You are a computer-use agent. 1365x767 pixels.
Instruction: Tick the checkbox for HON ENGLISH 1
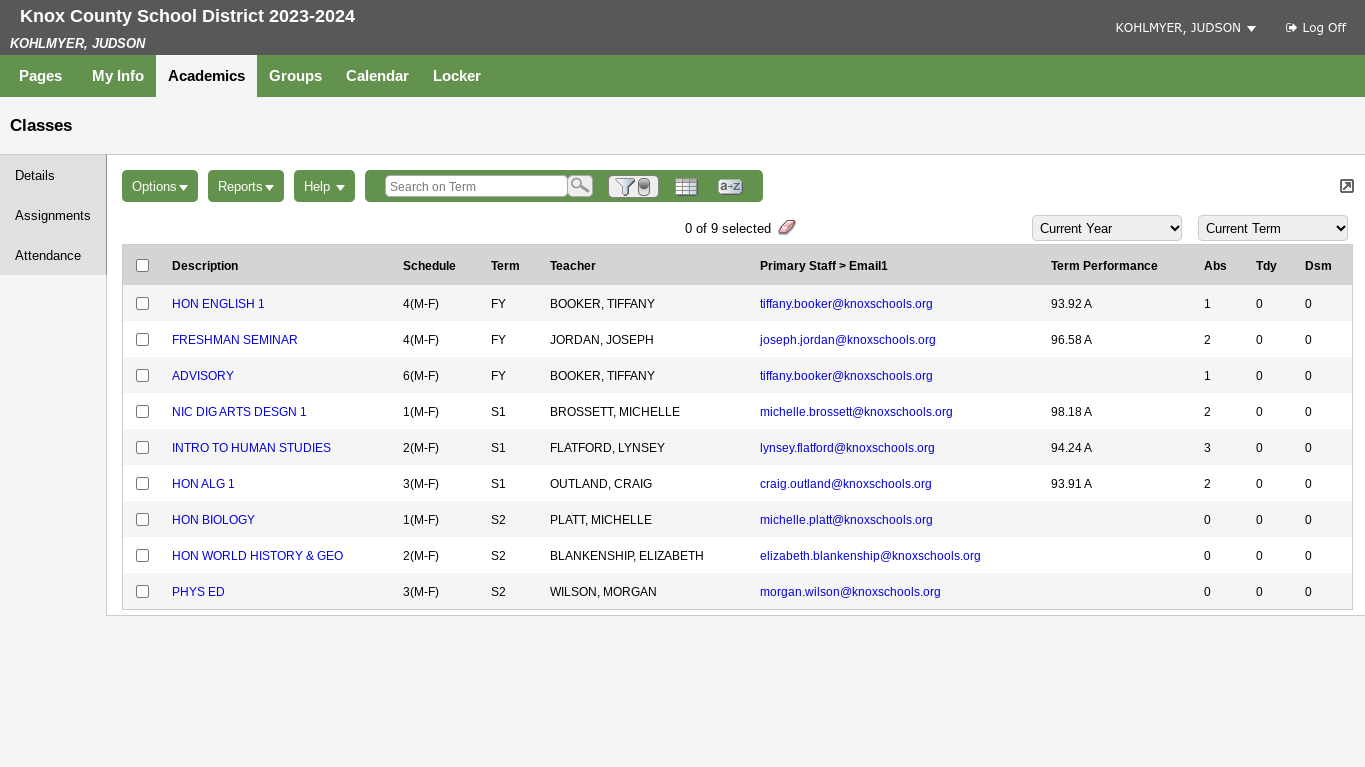tap(142, 303)
